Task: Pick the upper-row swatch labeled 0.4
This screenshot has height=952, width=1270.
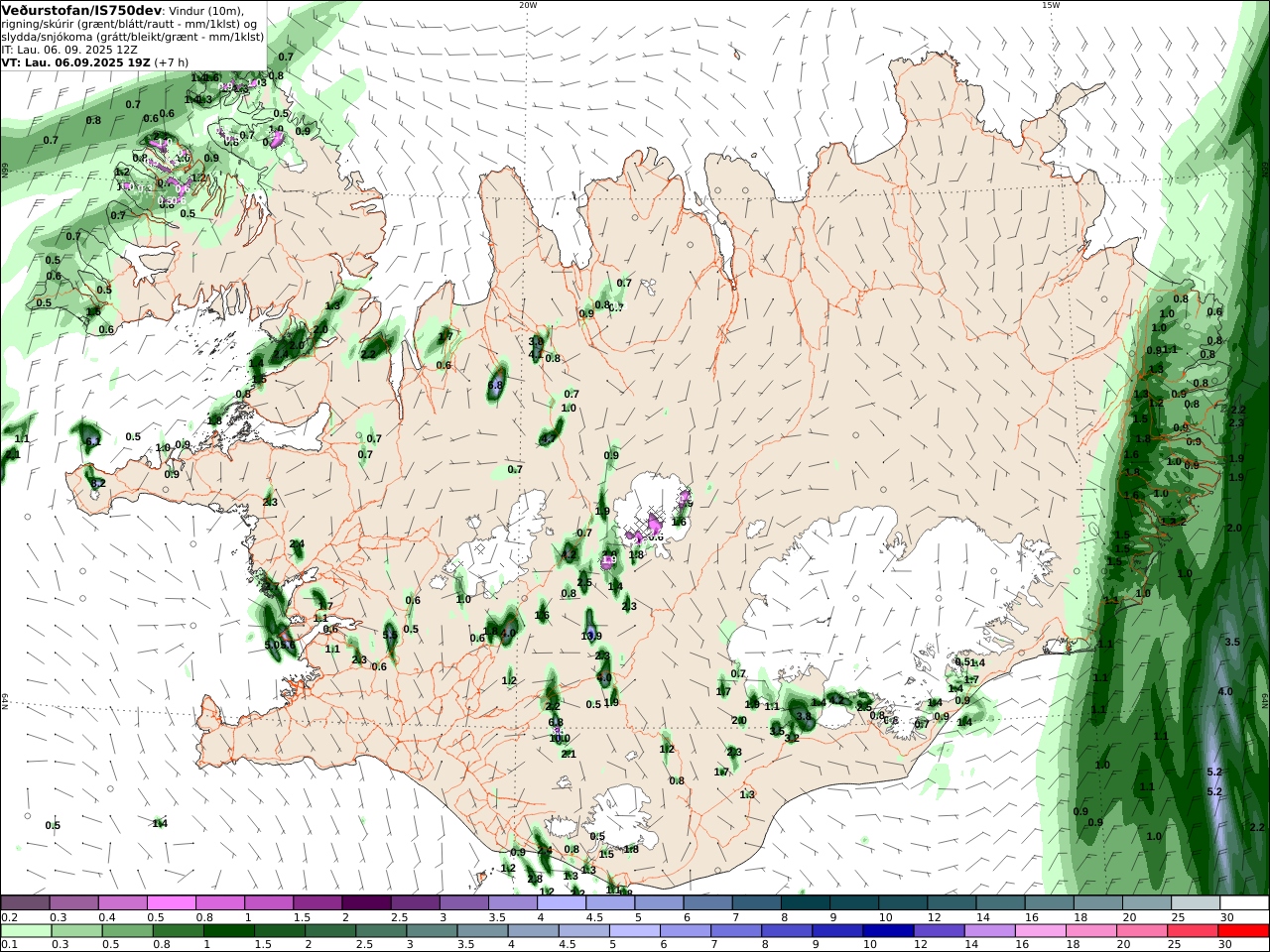Action: click(122, 903)
